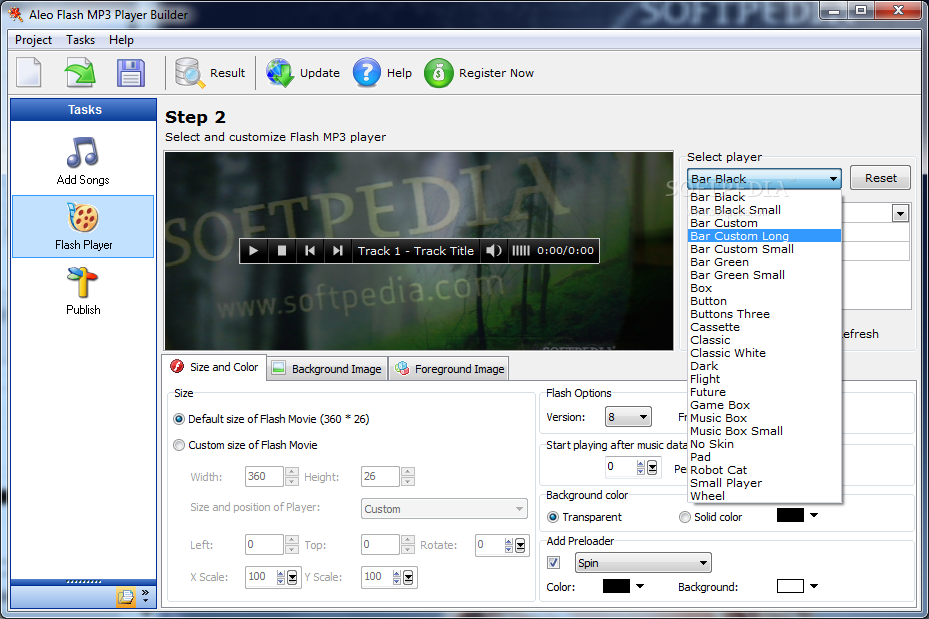This screenshot has width=929, height=619.
Task: Open solid color swatch dropdown arrow
Action: [814, 515]
